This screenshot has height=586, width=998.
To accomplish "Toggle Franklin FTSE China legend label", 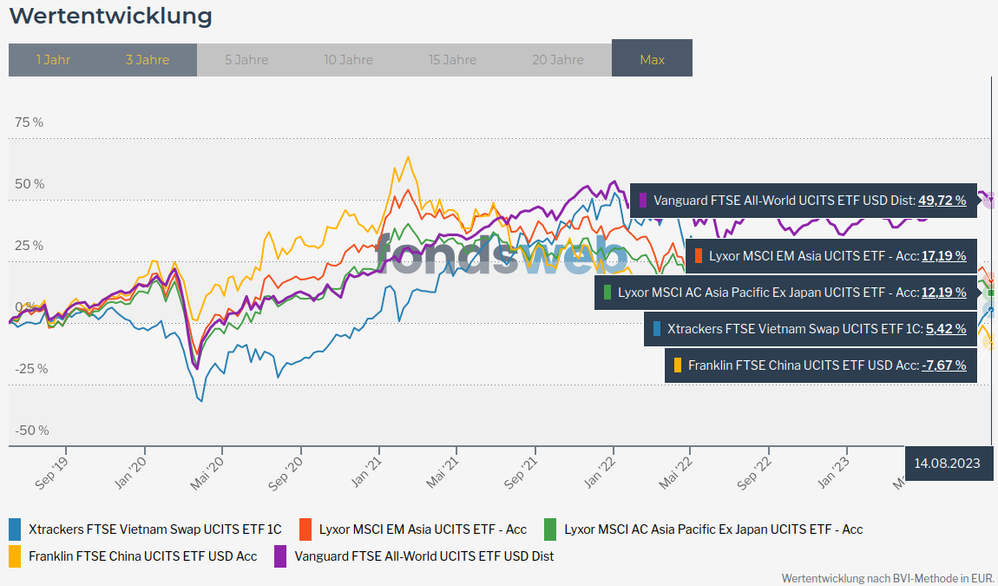I will pos(142,555).
